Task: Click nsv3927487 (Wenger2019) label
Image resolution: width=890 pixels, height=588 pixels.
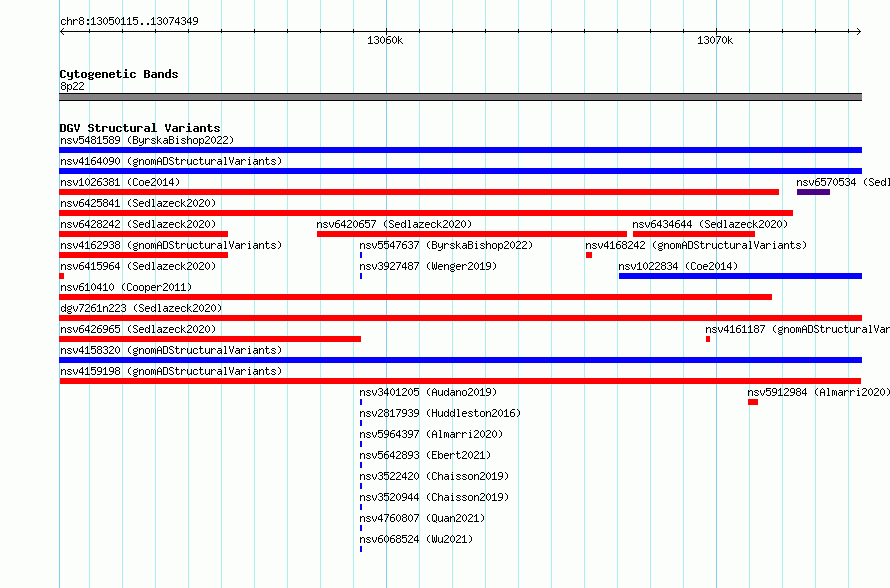Action: click(428, 266)
